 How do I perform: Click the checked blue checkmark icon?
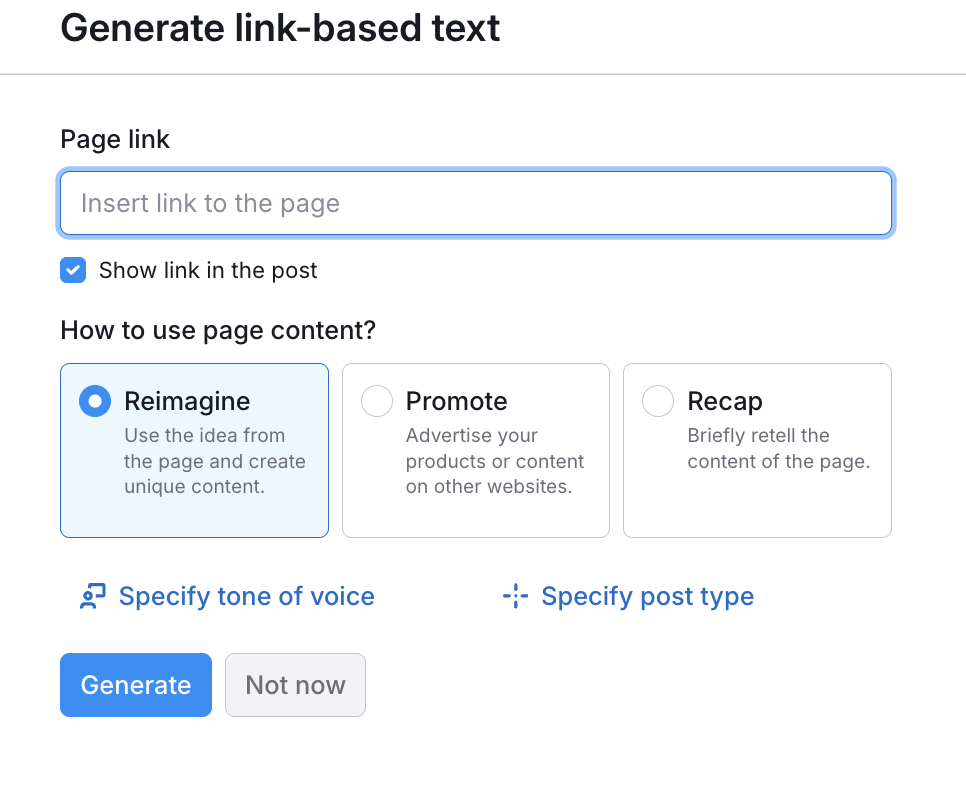pos(73,270)
